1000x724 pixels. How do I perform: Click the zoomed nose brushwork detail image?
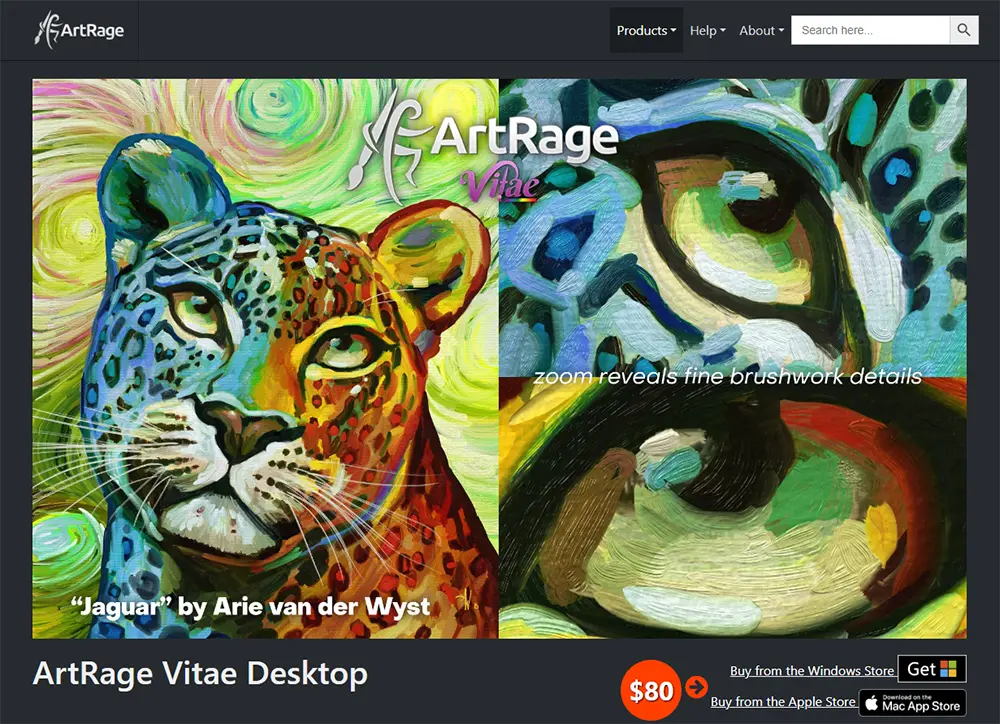pyautogui.click(x=733, y=508)
